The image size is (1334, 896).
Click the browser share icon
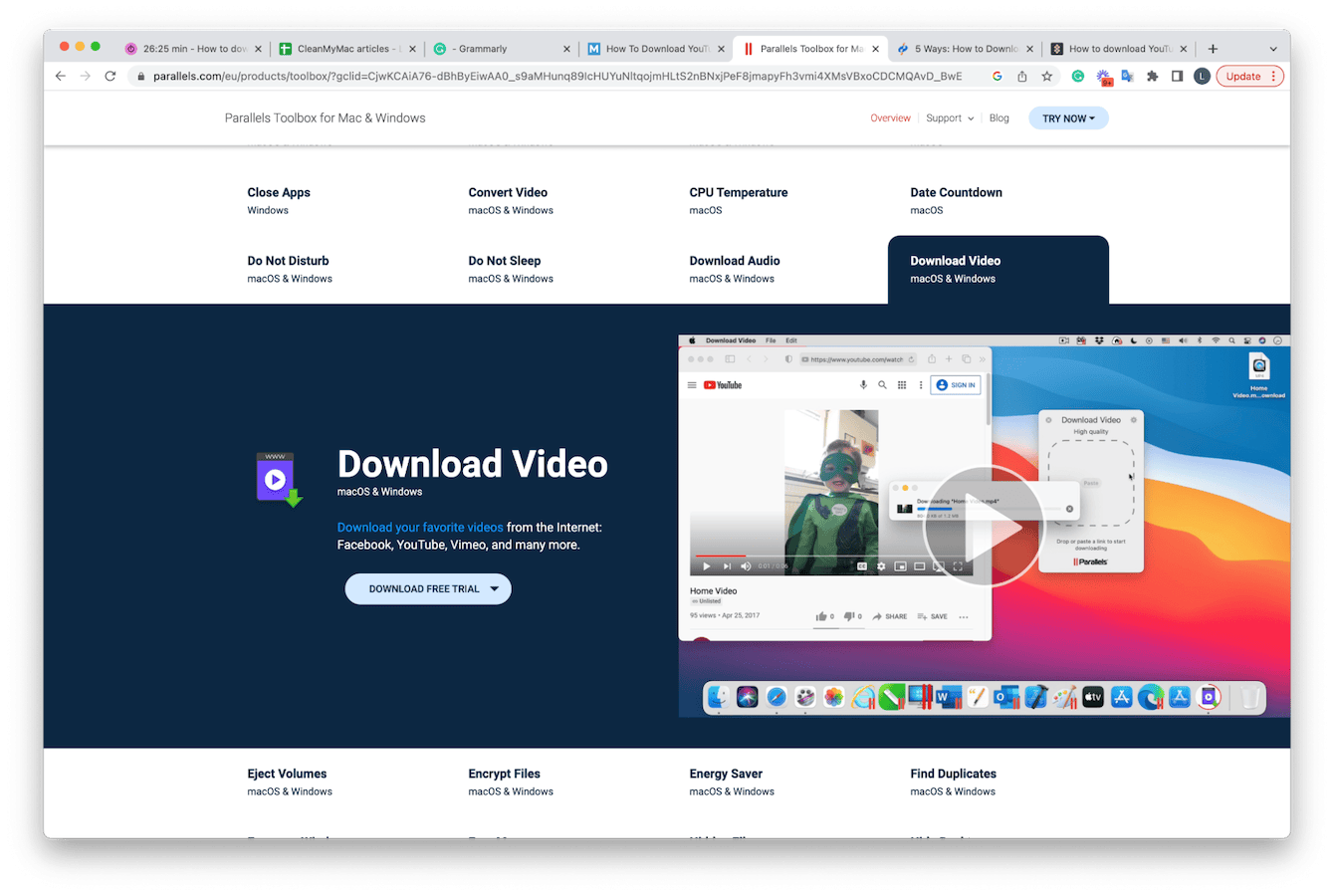pyautogui.click(x=1022, y=76)
